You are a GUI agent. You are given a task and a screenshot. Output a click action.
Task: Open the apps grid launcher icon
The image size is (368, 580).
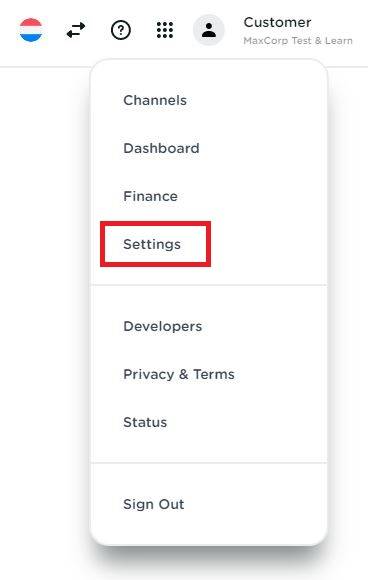(x=165, y=30)
